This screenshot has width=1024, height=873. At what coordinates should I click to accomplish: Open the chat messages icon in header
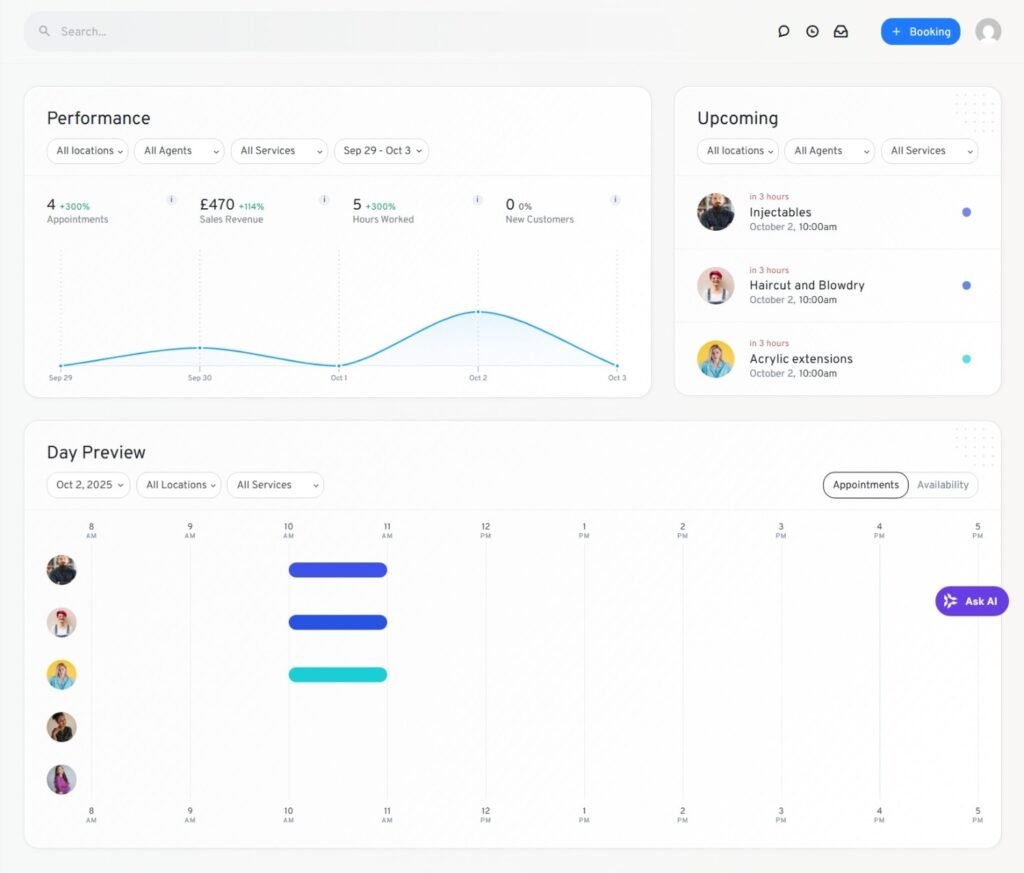[x=784, y=31]
